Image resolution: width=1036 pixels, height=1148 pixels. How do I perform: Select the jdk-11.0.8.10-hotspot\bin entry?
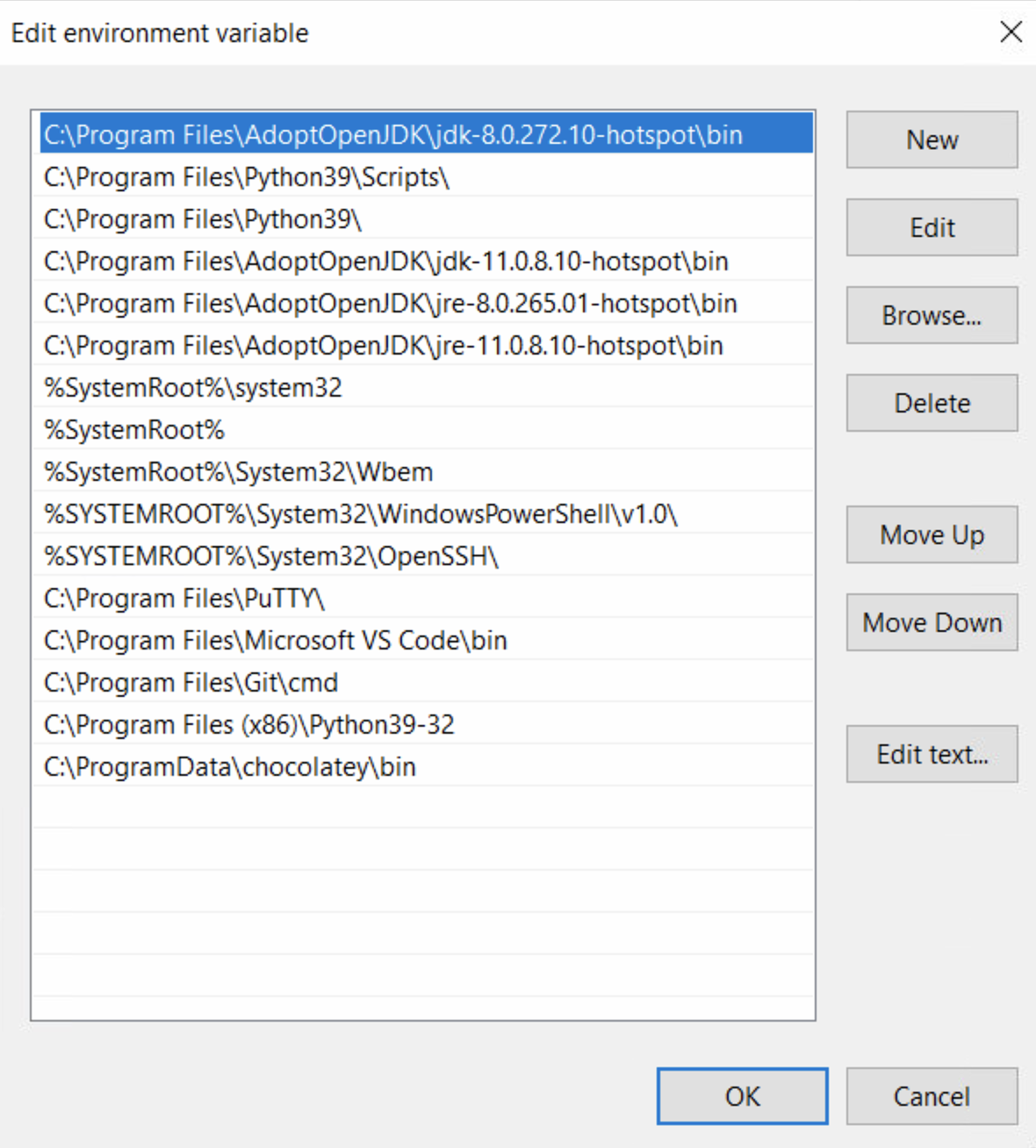point(386,262)
